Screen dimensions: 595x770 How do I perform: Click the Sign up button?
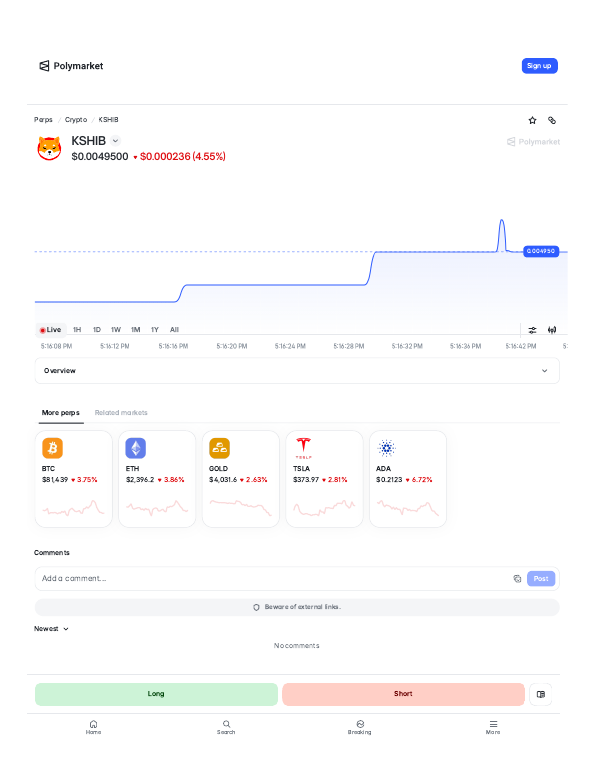[539, 66]
